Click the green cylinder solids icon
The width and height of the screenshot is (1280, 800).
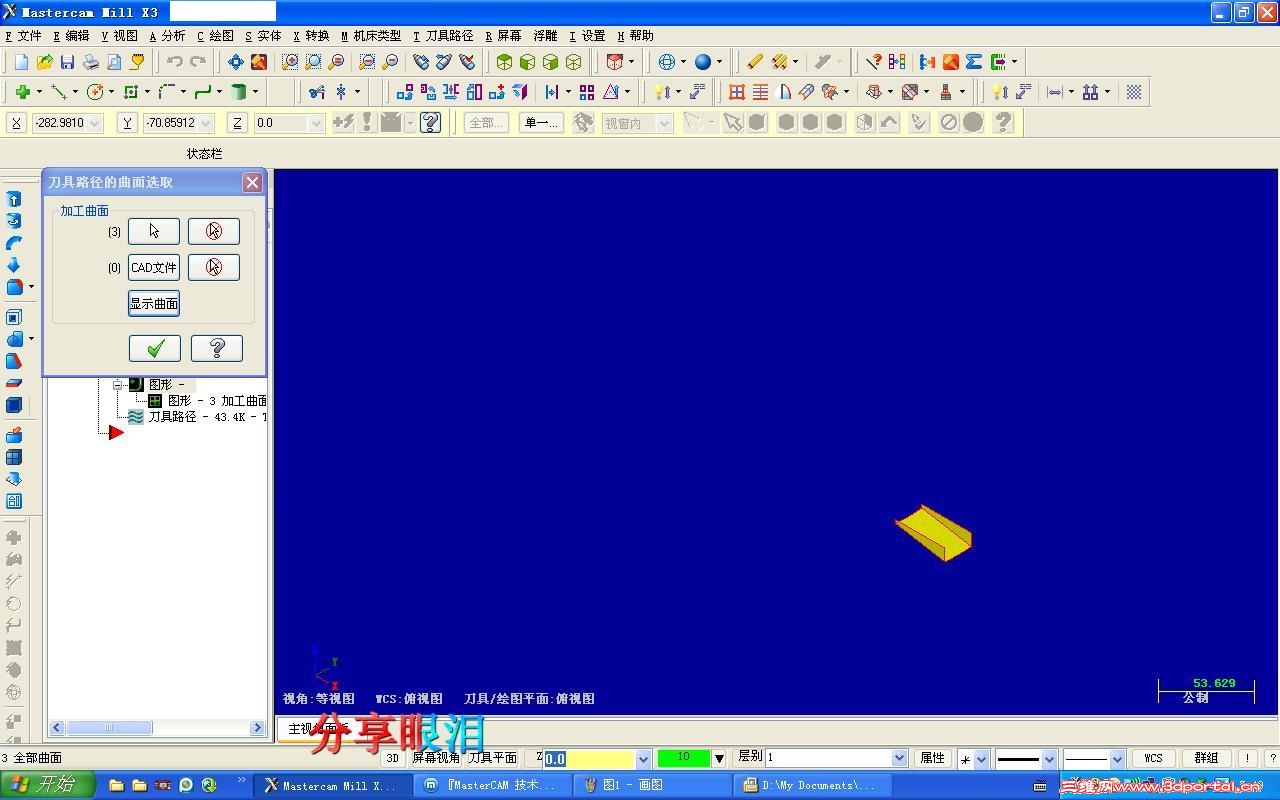click(238, 92)
